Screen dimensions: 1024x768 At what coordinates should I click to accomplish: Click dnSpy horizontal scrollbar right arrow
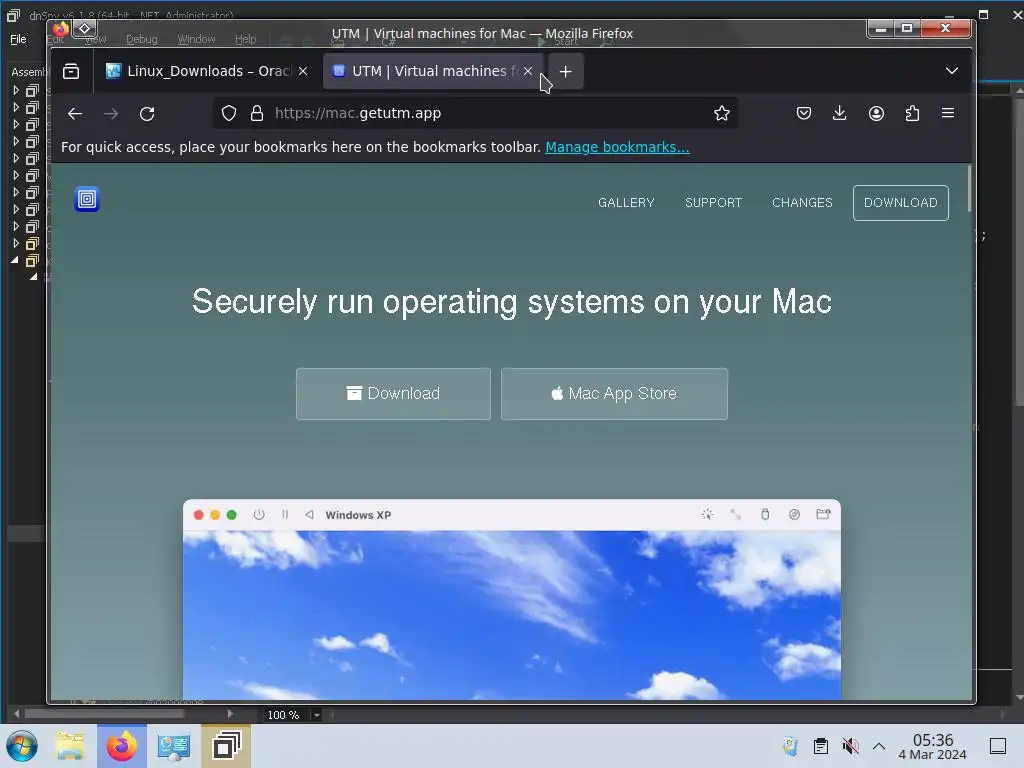click(x=230, y=714)
